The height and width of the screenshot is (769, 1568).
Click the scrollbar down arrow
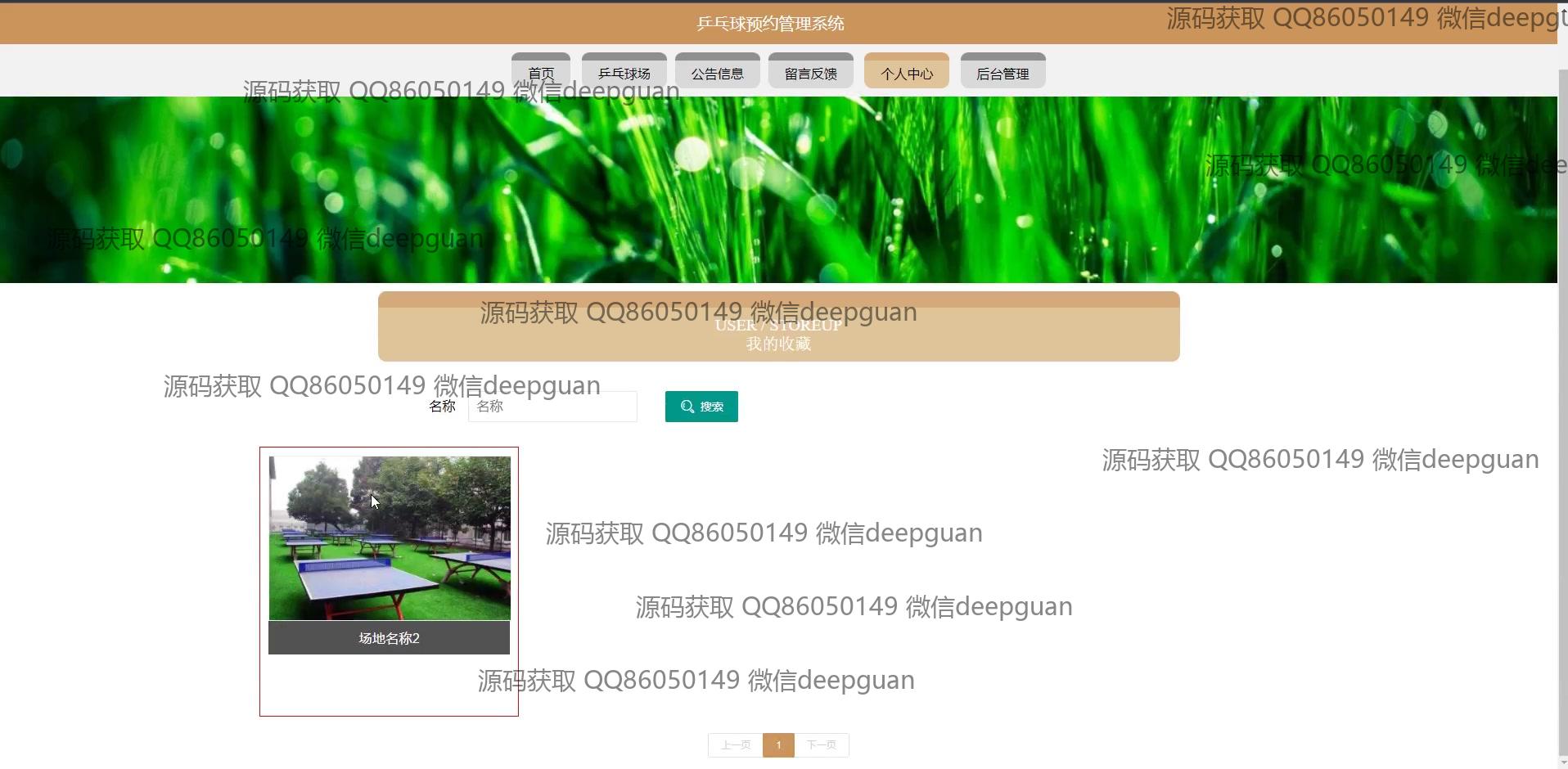pos(1562,762)
